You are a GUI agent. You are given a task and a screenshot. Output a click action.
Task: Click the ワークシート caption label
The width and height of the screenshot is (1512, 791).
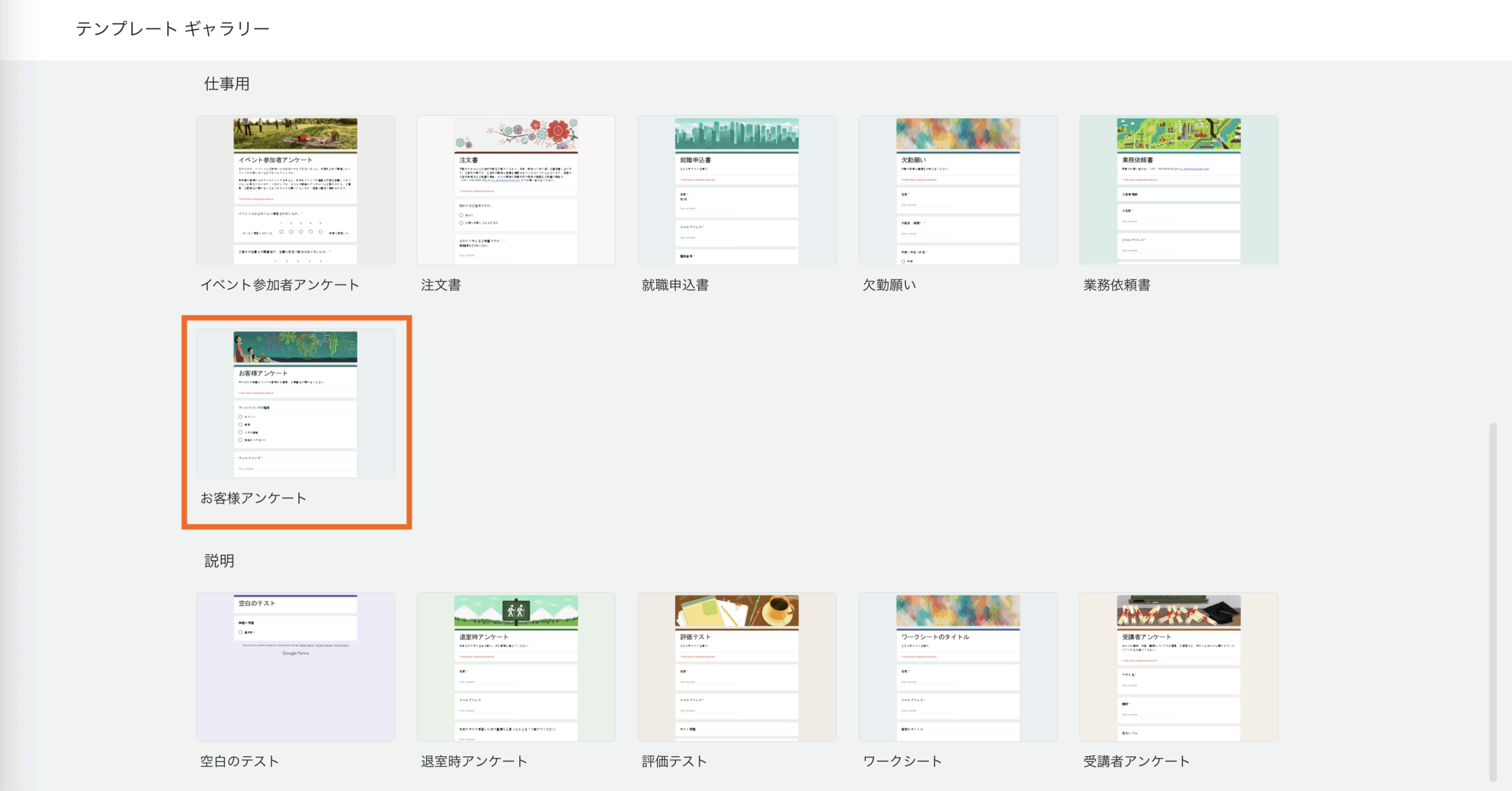coord(902,761)
